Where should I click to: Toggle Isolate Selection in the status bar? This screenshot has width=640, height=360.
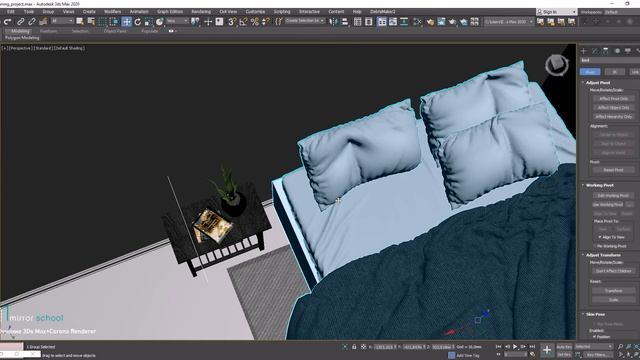[345, 347]
